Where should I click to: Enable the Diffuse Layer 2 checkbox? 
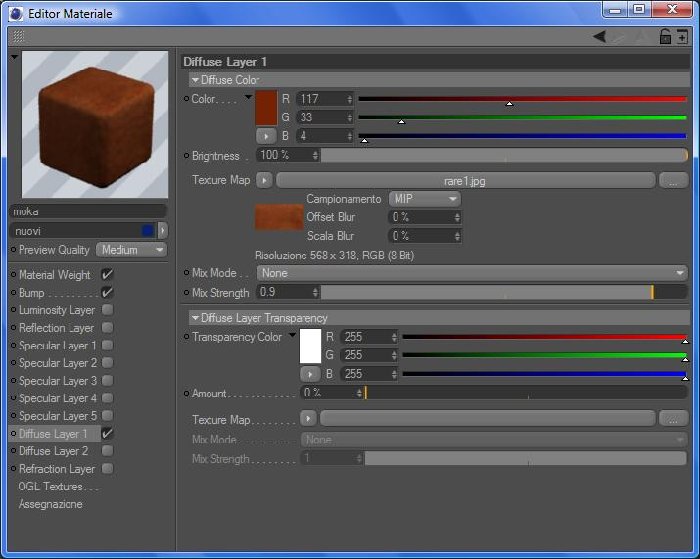108,451
